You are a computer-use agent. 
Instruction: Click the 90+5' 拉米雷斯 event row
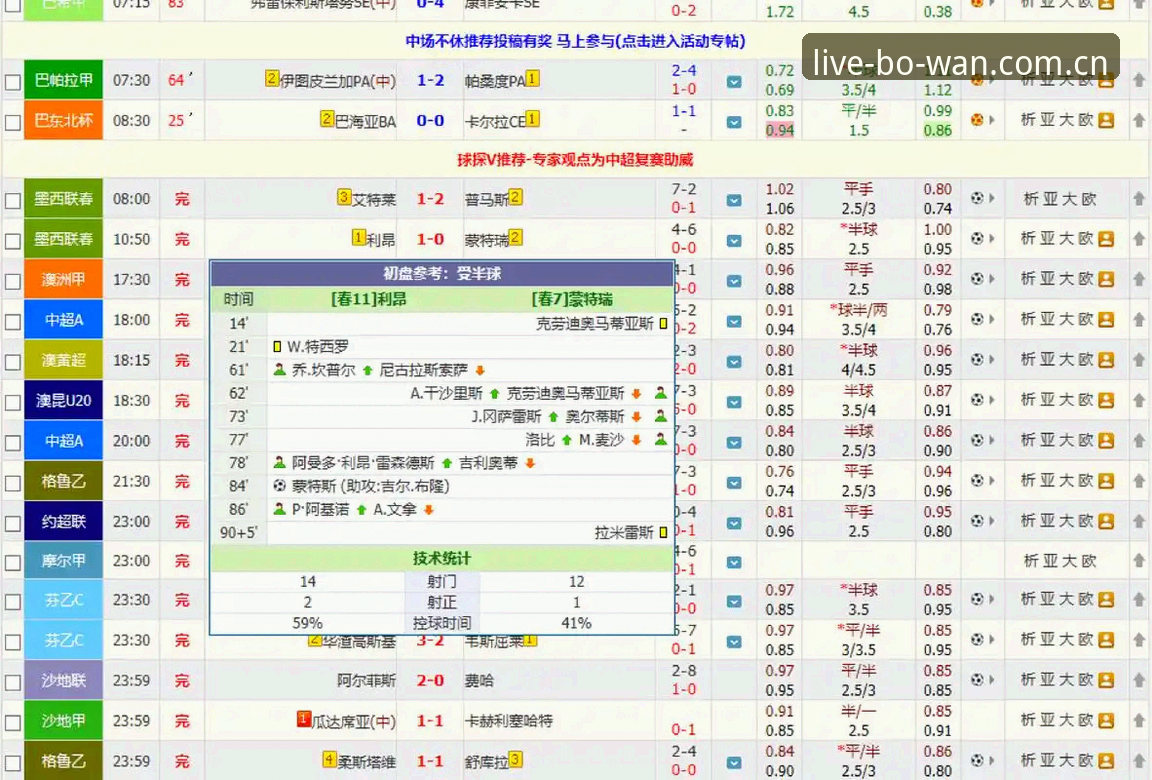(442, 532)
